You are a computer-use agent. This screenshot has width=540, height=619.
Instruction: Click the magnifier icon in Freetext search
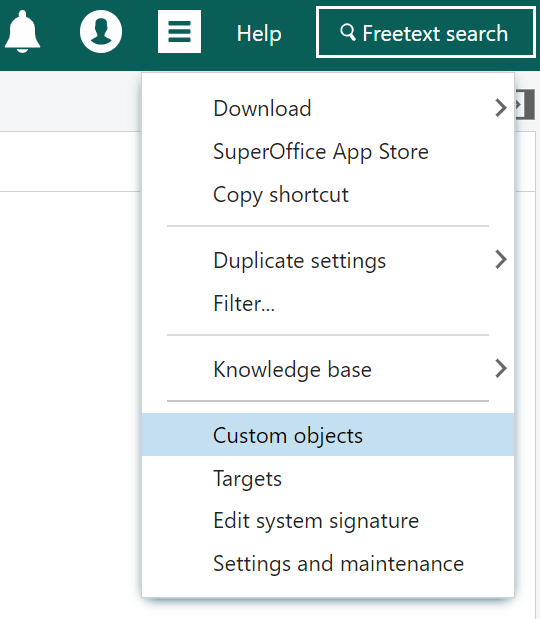tap(348, 32)
